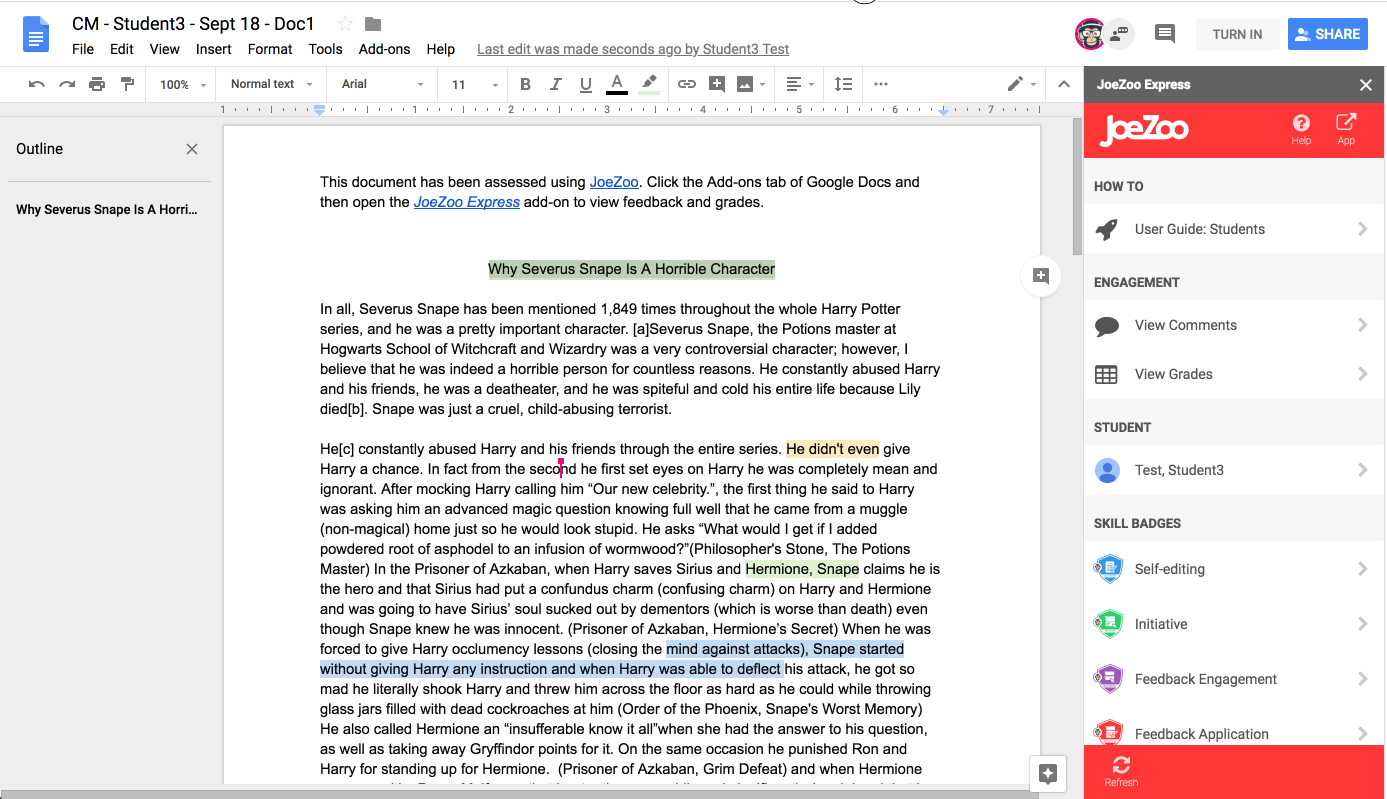This screenshot has width=1387, height=799.
Task: Add a comment from the toolbar icon
Action: pos(716,84)
